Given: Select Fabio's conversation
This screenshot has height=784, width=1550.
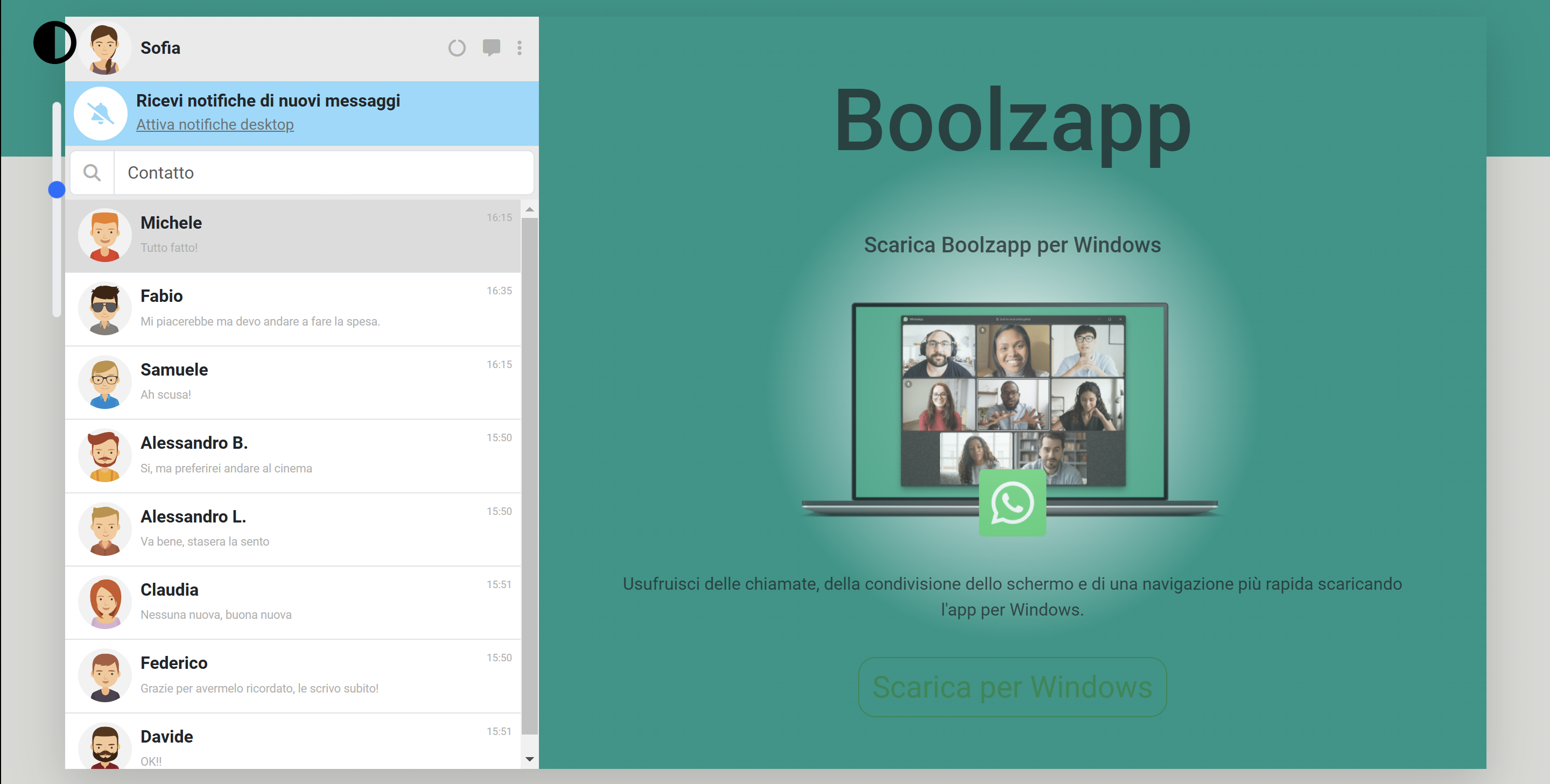Looking at the screenshot, I should click(292, 309).
